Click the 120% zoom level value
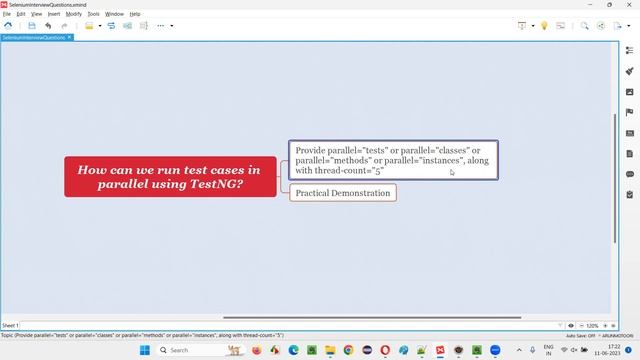The width and height of the screenshot is (640, 360). (x=592, y=326)
